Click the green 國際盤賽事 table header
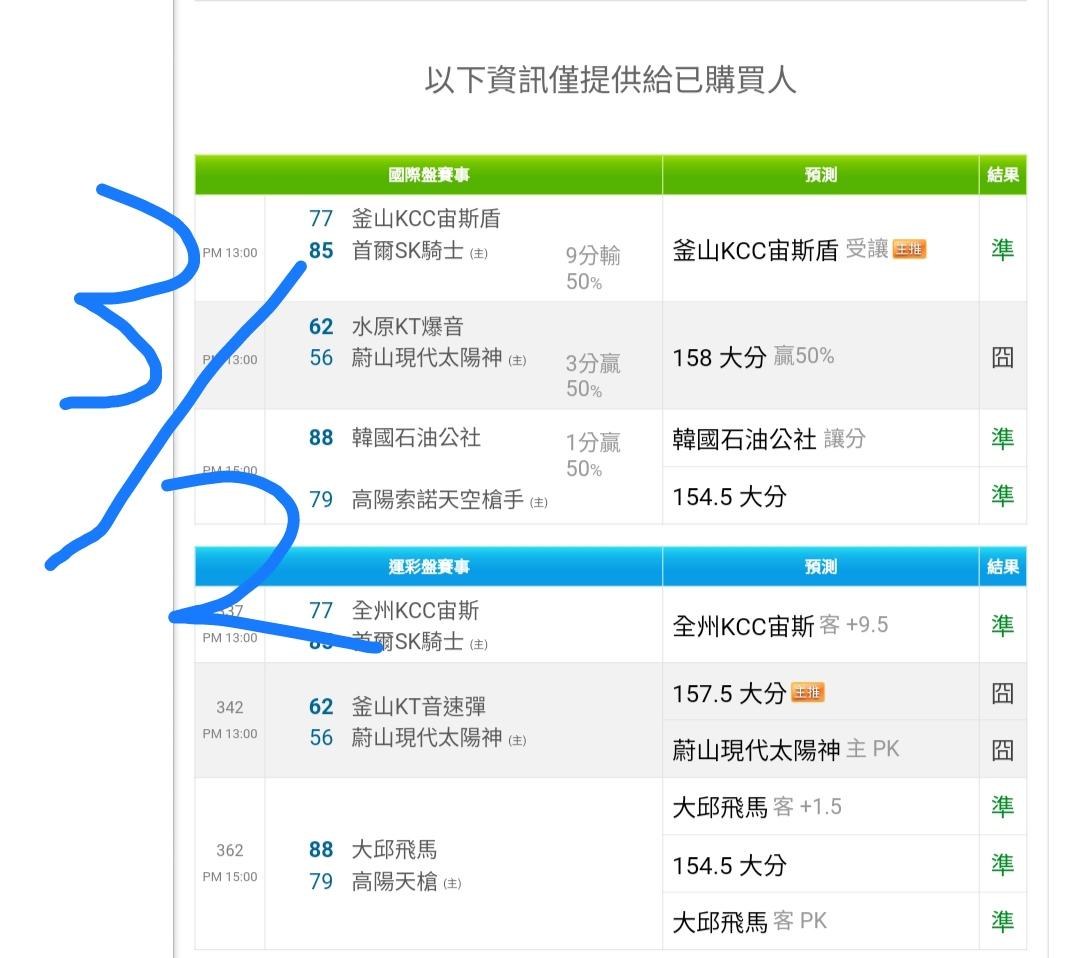Image resolution: width=1080 pixels, height=958 pixels. click(428, 175)
